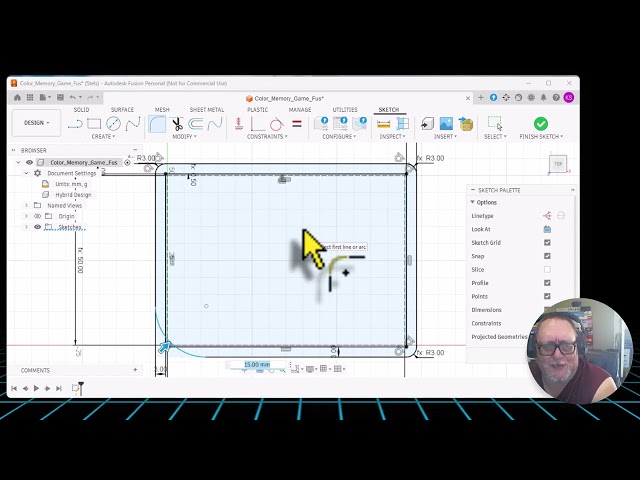Click the Save icon
Image resolution: width=640 pixels, height=480 pixels.
60,97
